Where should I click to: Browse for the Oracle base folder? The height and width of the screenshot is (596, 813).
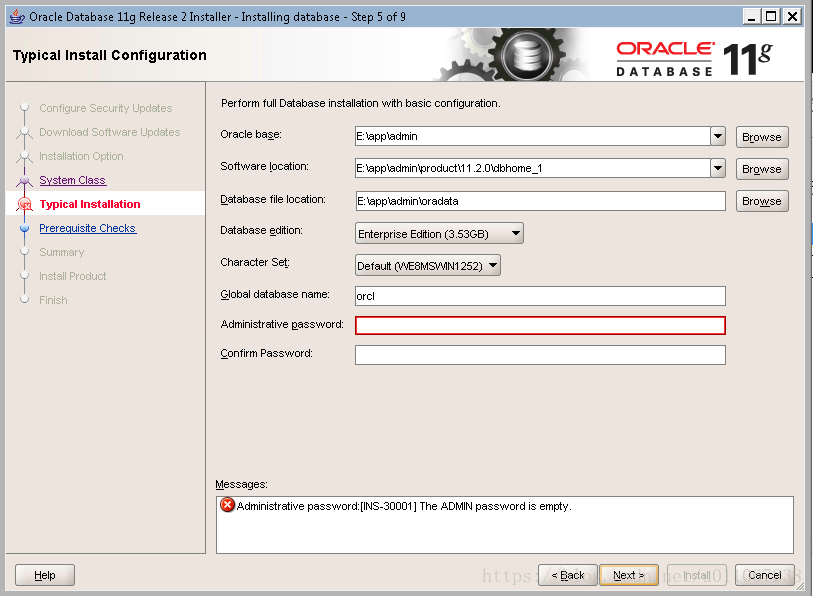[762, 137]
